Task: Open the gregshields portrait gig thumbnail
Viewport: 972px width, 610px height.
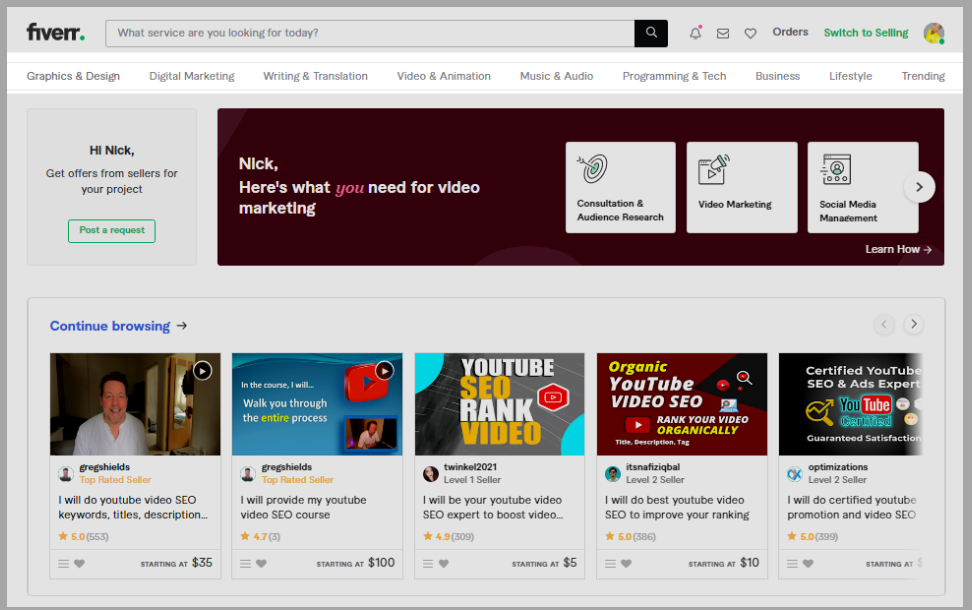Action: [135, 404]
